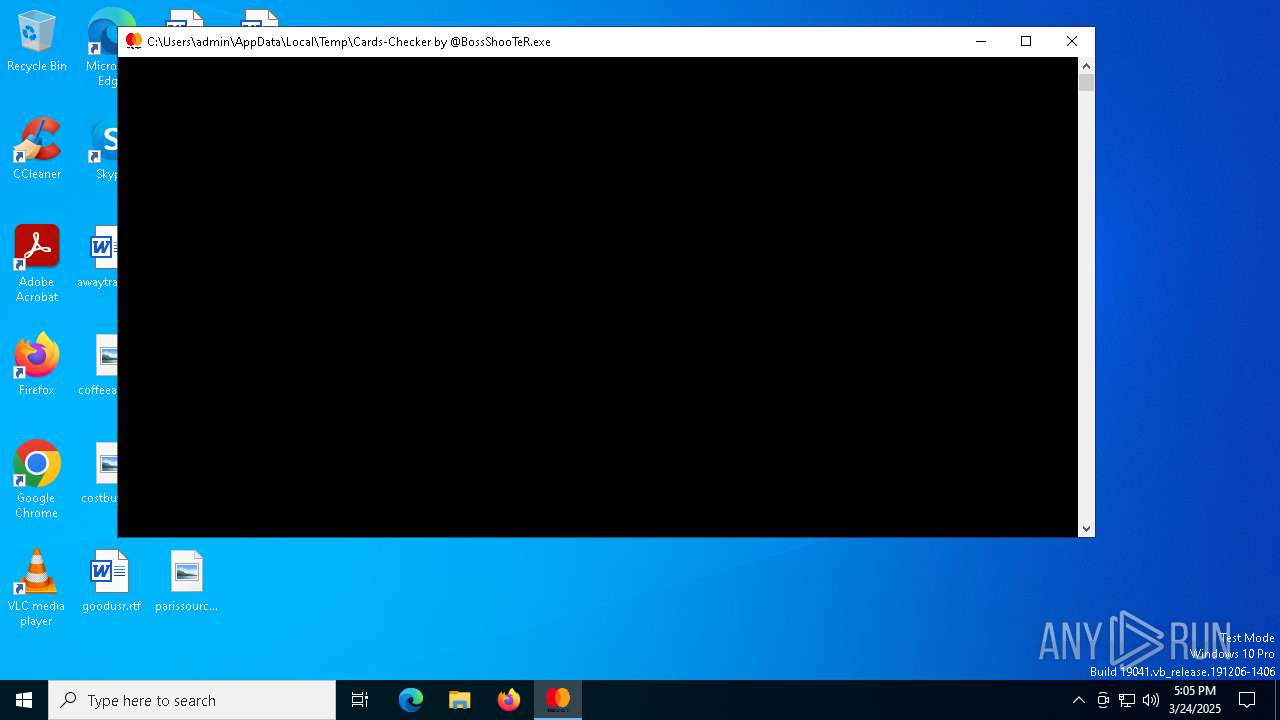The height and width of the screenshot is (720, 1280).
Task: Open the network status tray icon
Action: tap(1127, 700)
